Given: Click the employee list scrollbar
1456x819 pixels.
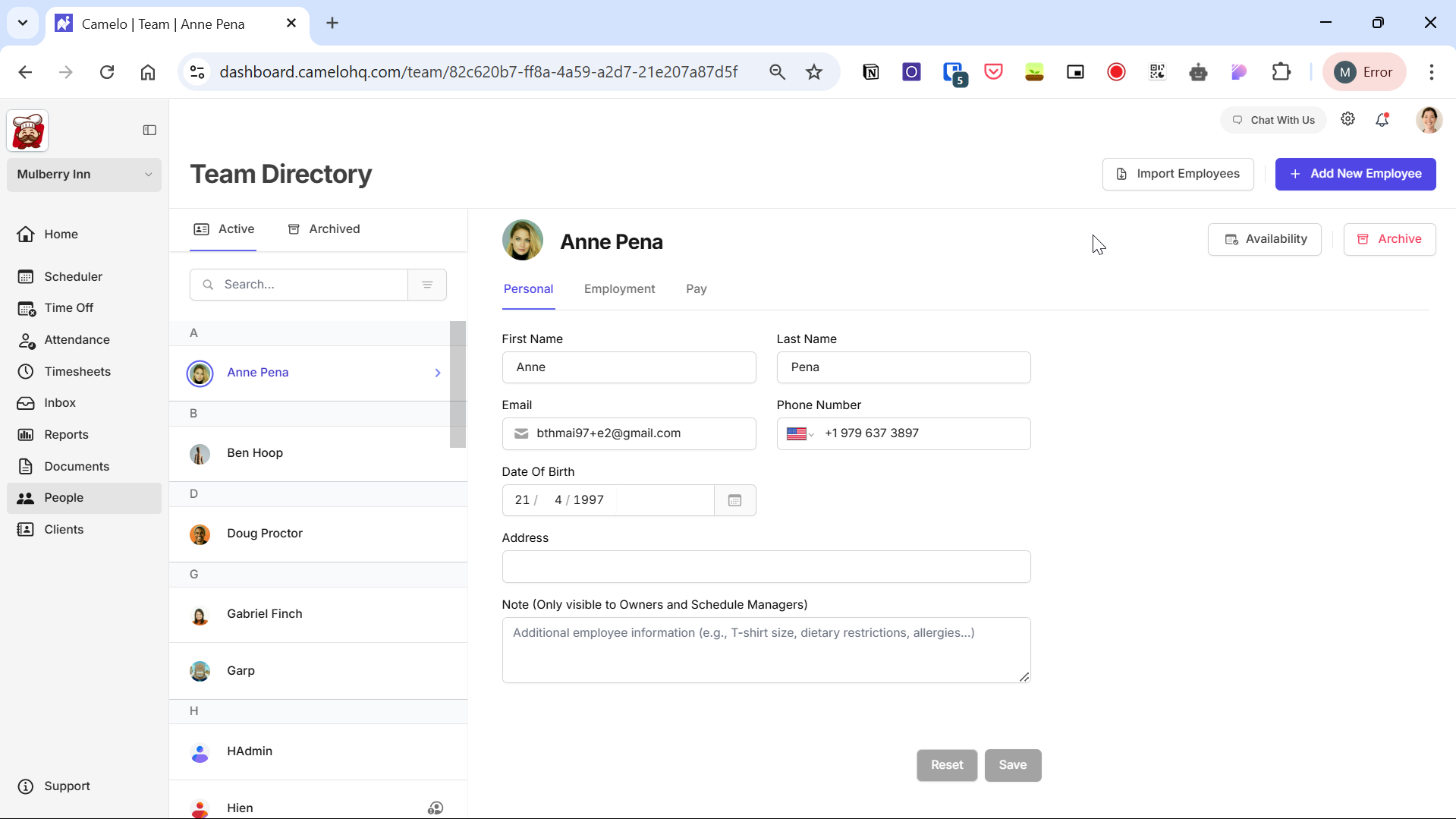Looking at the screenshot, I should pos(458,384).
